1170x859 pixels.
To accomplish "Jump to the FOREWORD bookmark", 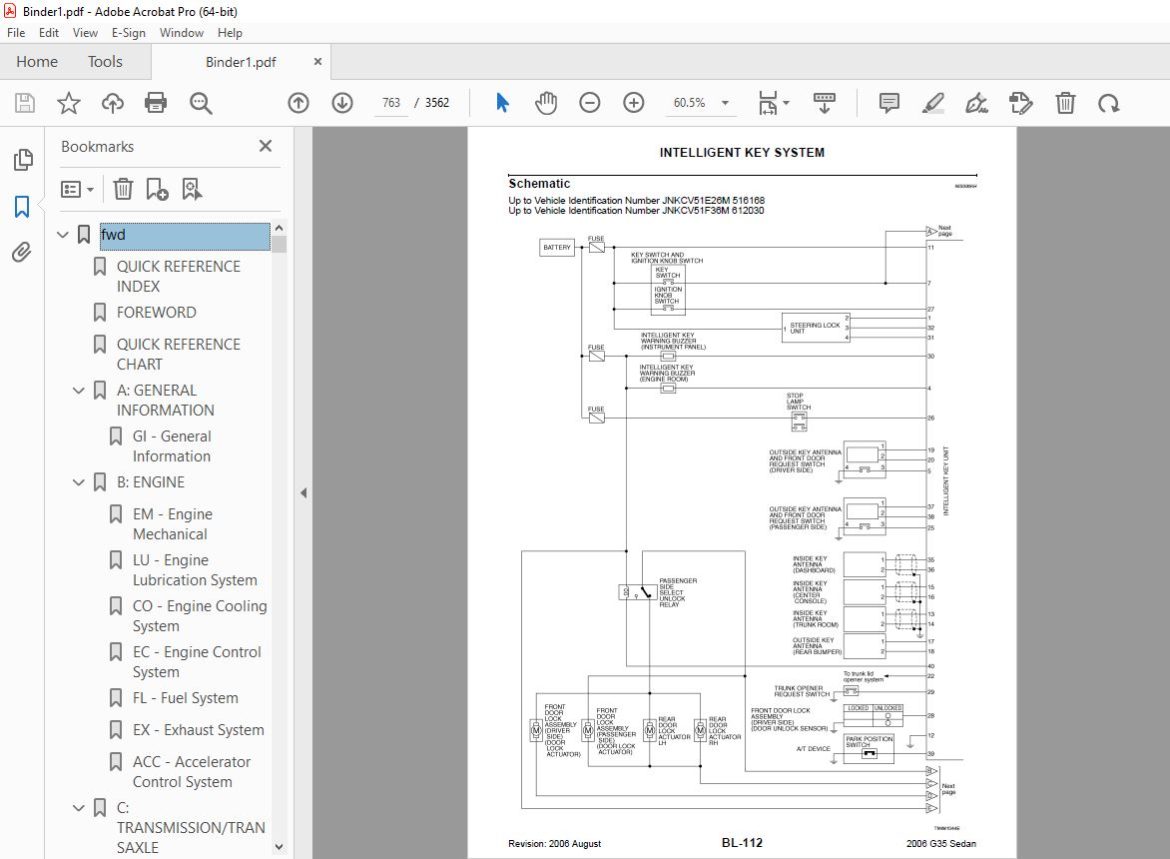I will pyautogui.click(x=156, y=313).
